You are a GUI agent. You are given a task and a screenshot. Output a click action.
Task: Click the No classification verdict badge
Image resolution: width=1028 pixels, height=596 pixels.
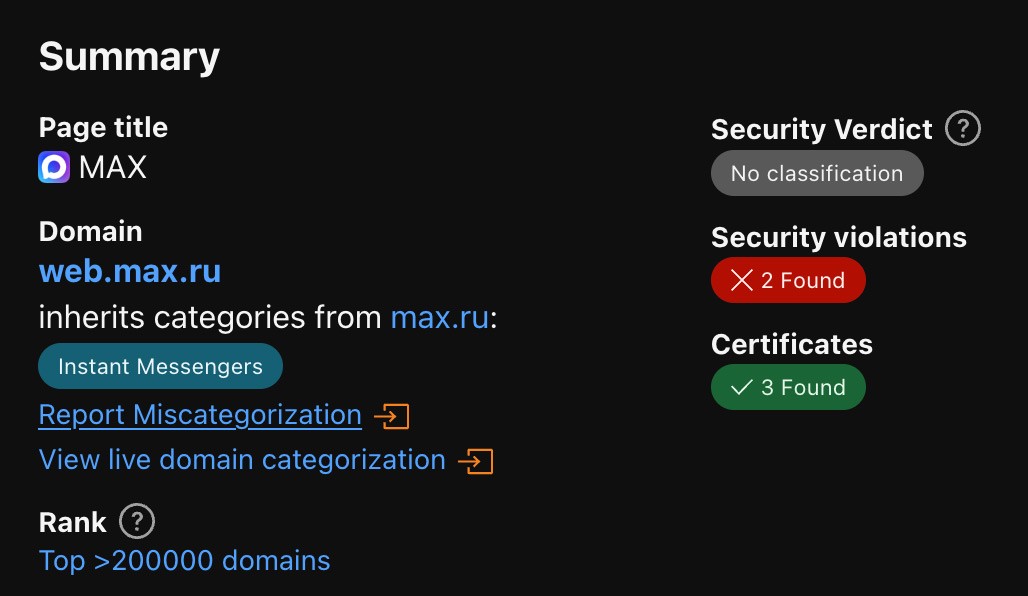pos(817,173)
